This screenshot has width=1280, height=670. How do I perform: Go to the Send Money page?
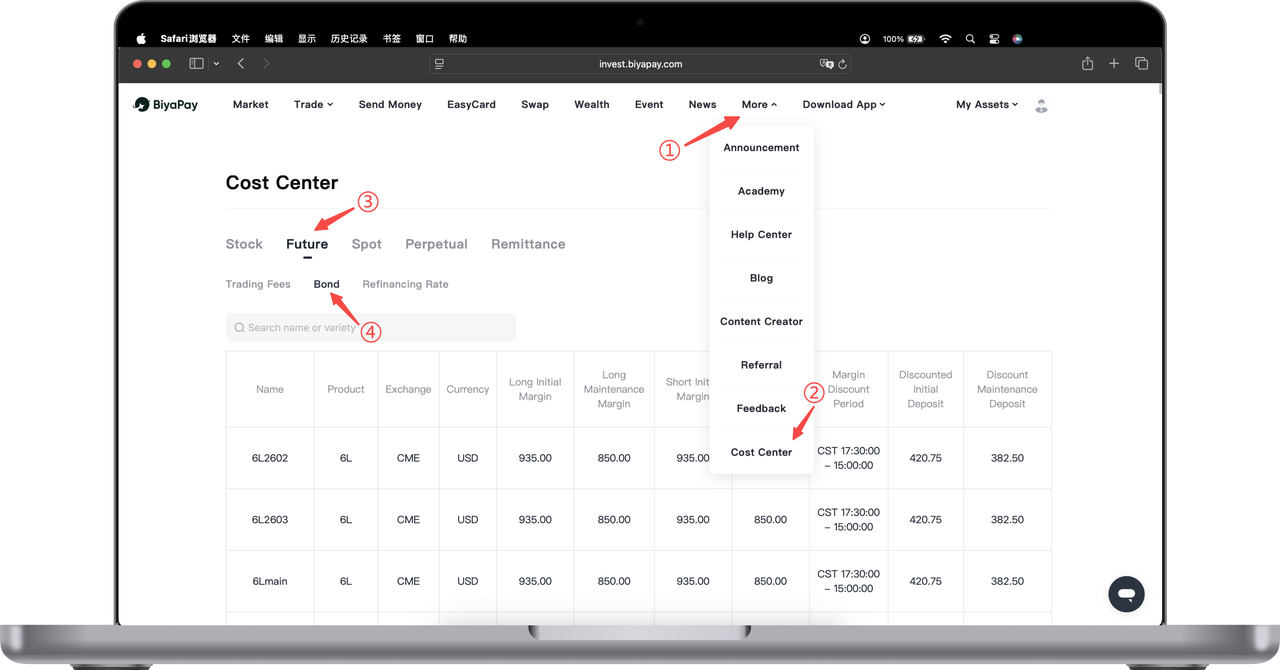tap(390, 104)
